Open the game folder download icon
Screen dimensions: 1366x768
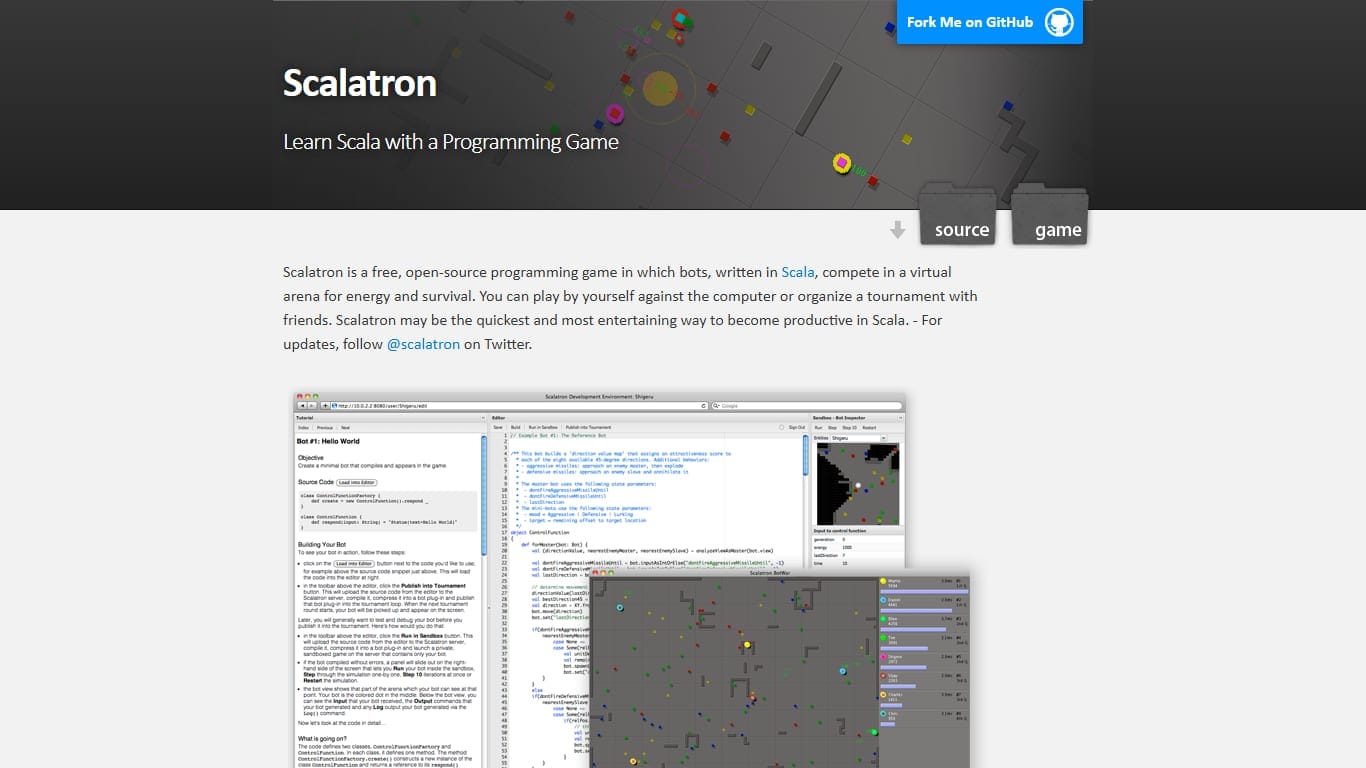pyautogui.click(x=1049, y=213)
